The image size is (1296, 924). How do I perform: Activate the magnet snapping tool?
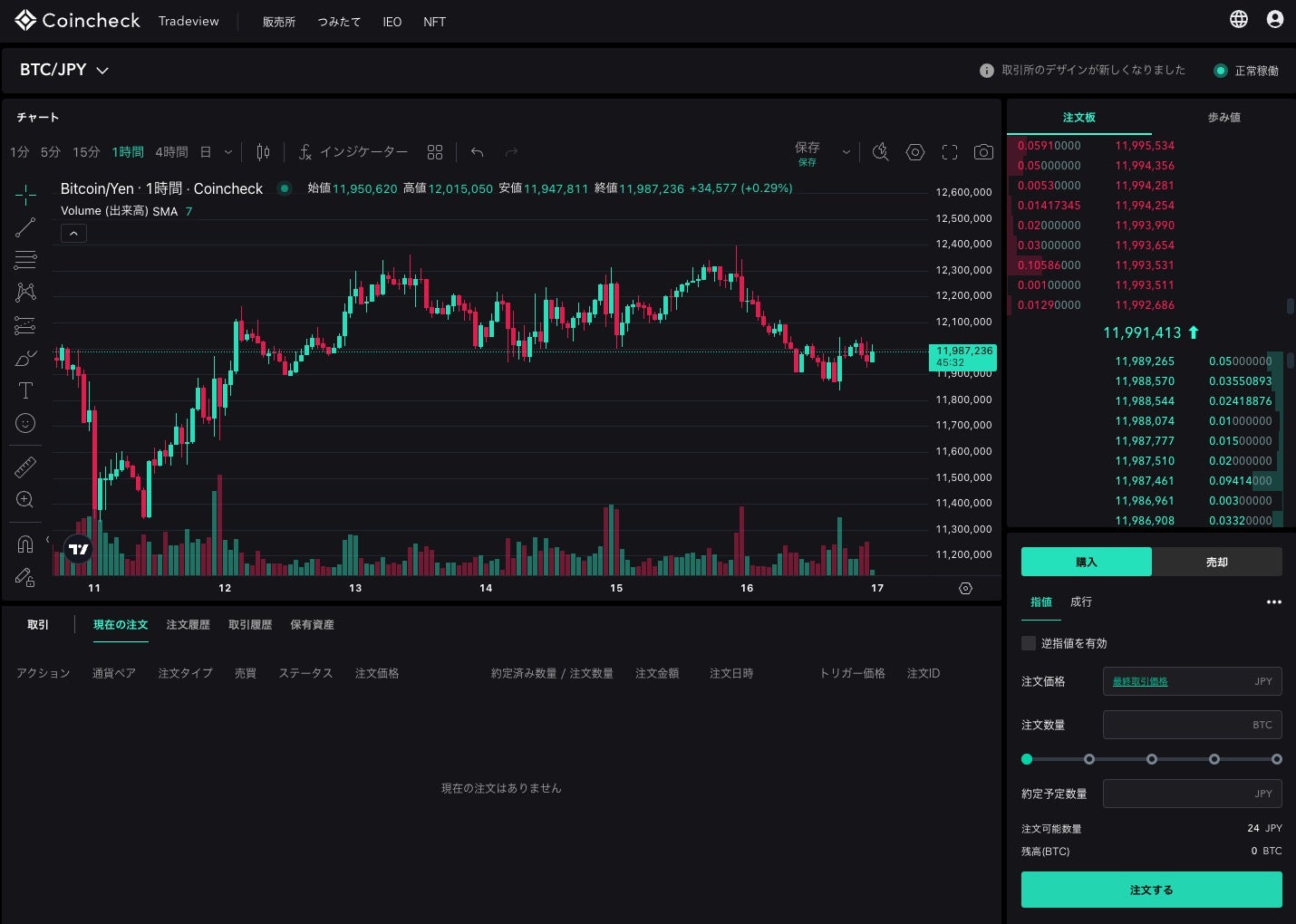click(24, 543)
